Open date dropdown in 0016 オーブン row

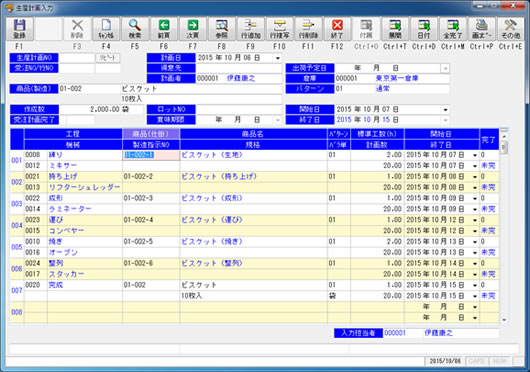(475, 253)
